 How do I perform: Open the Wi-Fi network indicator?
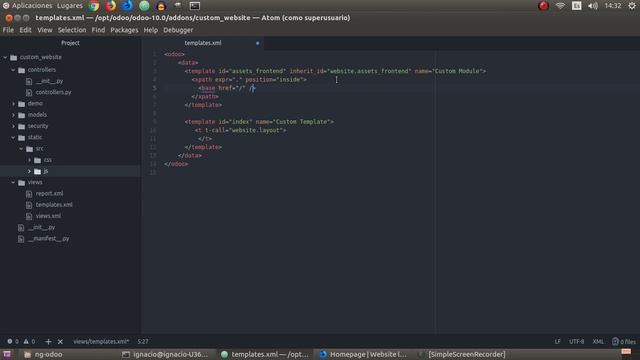click(x=560, y=6)
